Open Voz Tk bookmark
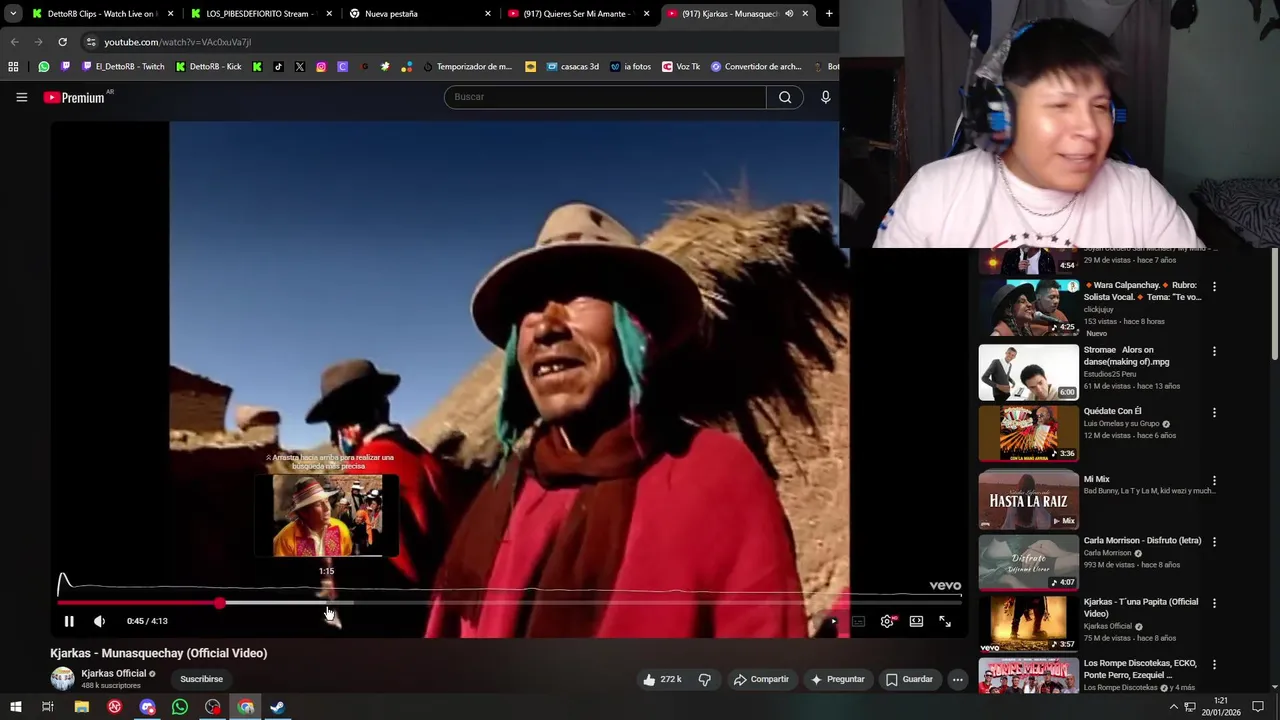This screenshot has width=1280, height=720. [681, 67]
